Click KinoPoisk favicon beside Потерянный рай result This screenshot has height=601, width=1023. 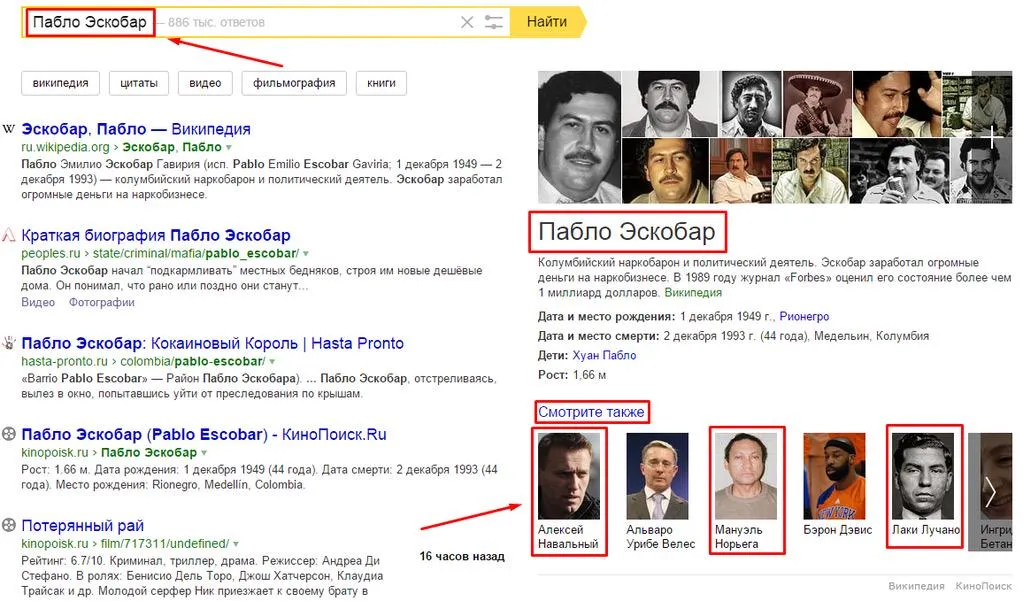pyautogui.click(x=8, y=525)
